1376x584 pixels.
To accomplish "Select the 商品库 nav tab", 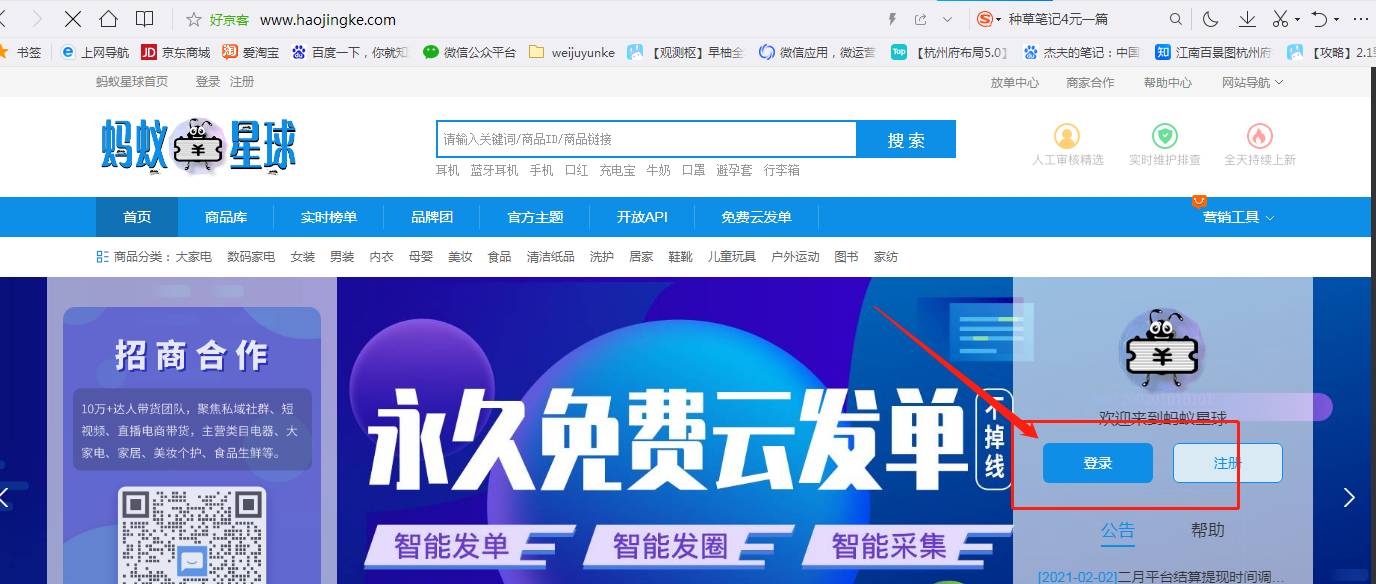I will click(x=226, y=217).
